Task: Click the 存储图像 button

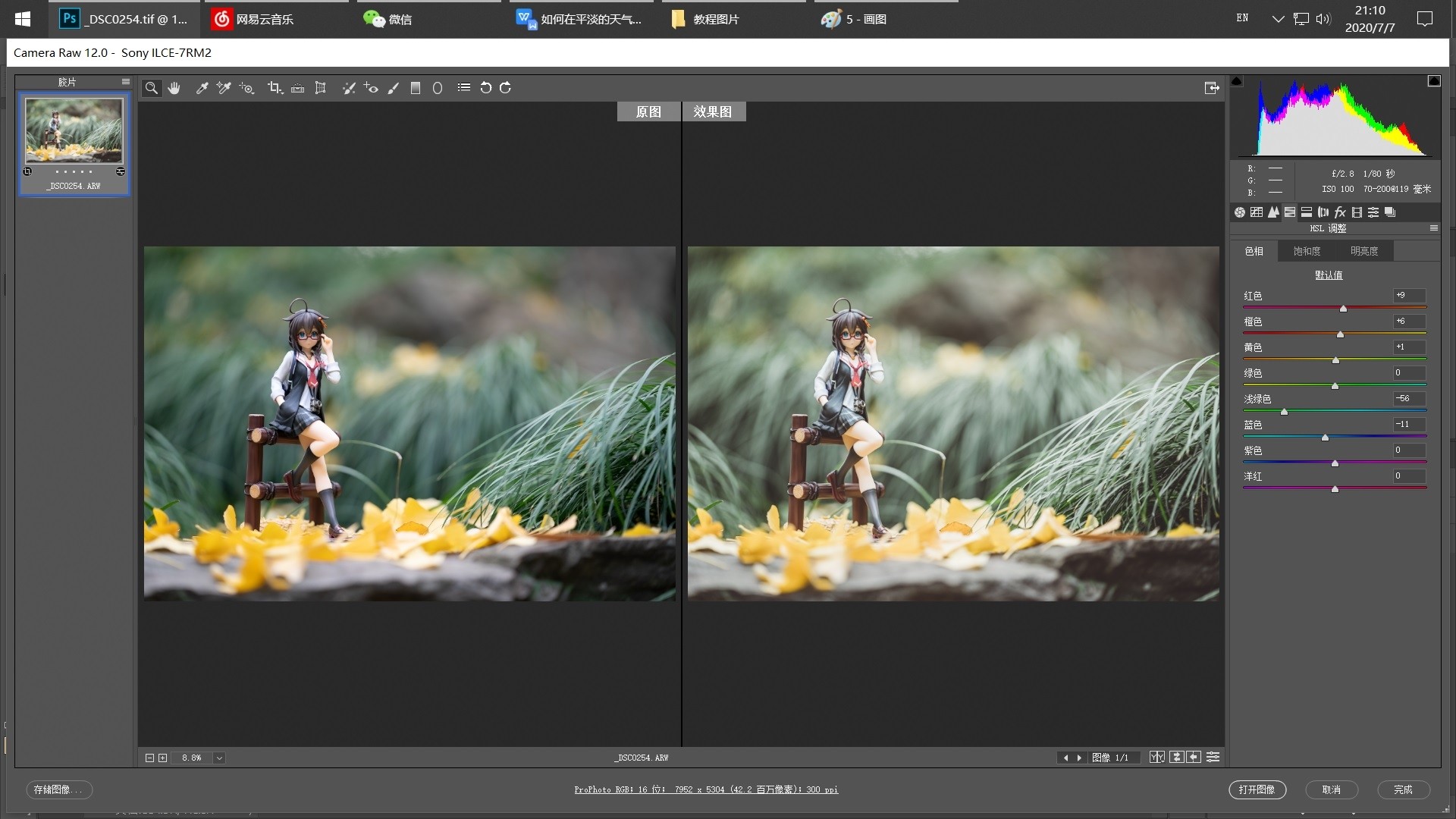Action: 60,789
